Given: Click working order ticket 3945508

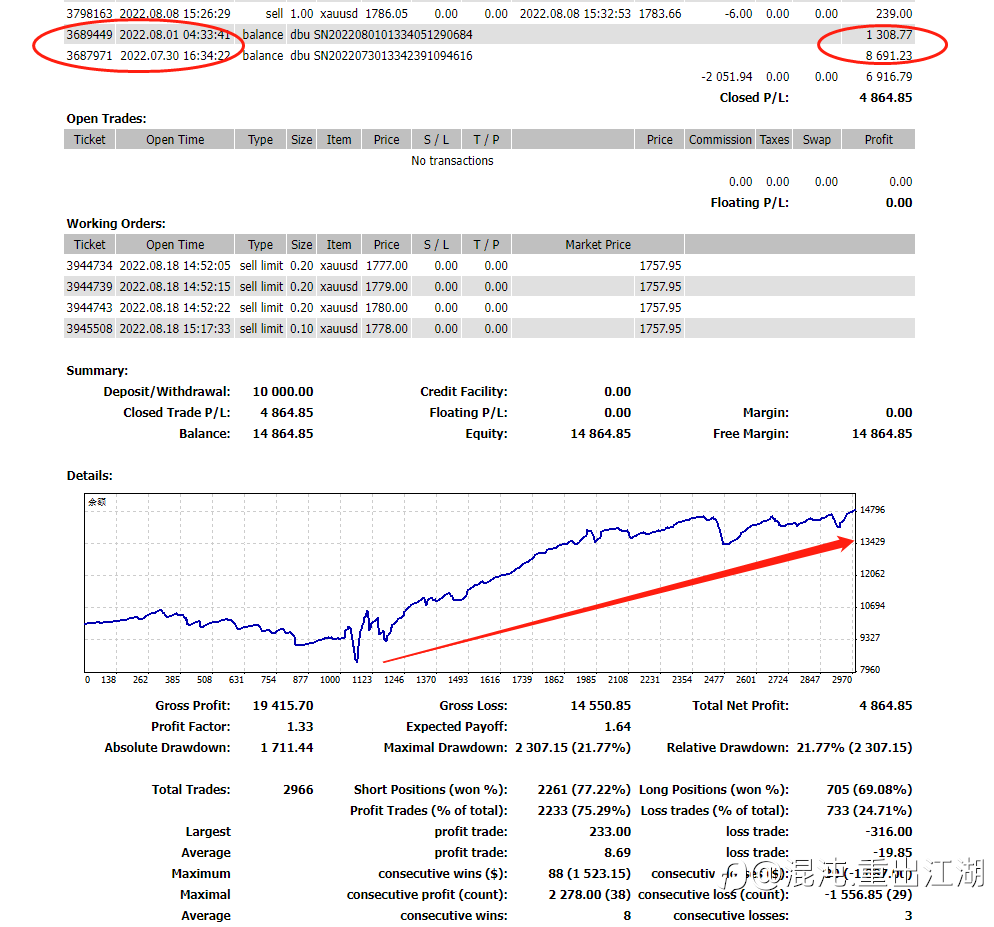Looking at the screenshot, I should pyautogui.click(x=89, y=328).
